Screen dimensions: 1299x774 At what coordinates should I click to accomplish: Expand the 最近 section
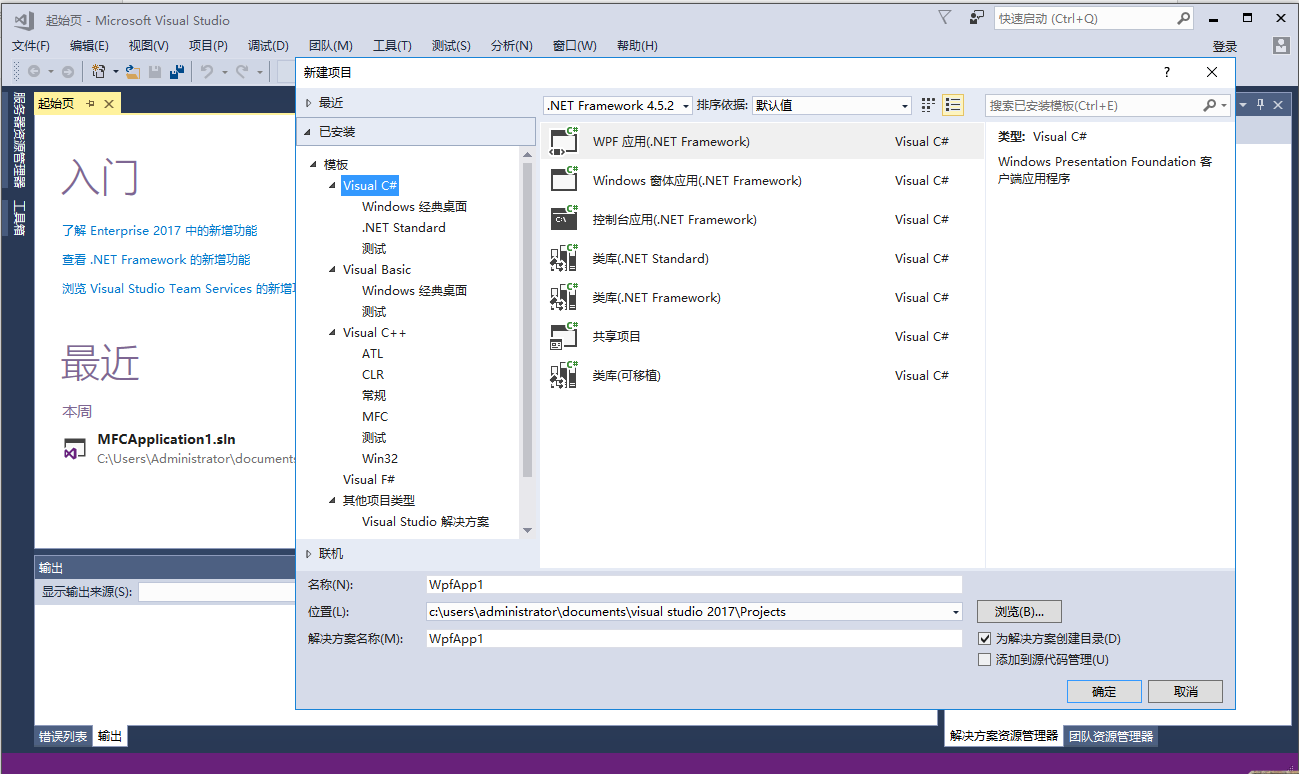tap(309, 103)
